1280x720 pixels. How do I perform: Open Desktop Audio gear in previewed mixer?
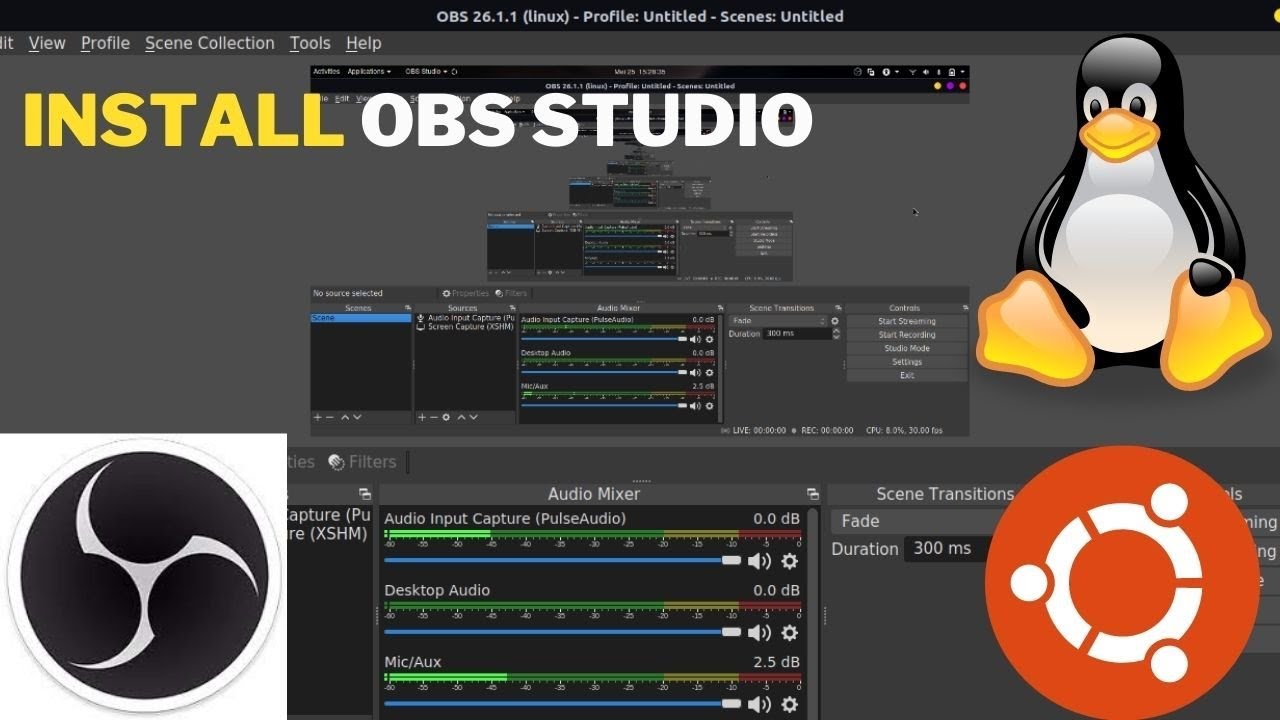[709, 373]
